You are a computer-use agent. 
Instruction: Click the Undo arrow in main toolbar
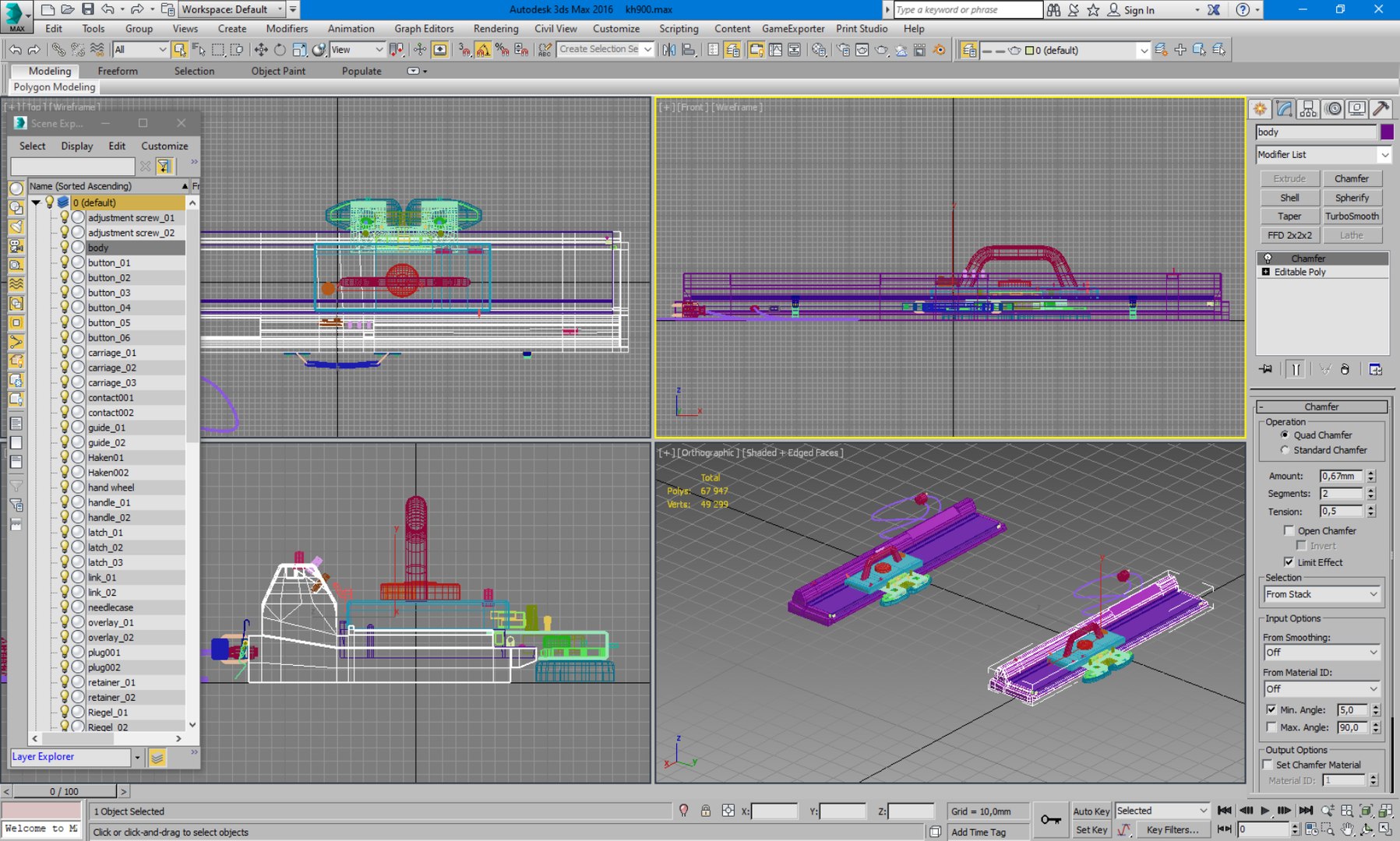(x=16, y=50)
